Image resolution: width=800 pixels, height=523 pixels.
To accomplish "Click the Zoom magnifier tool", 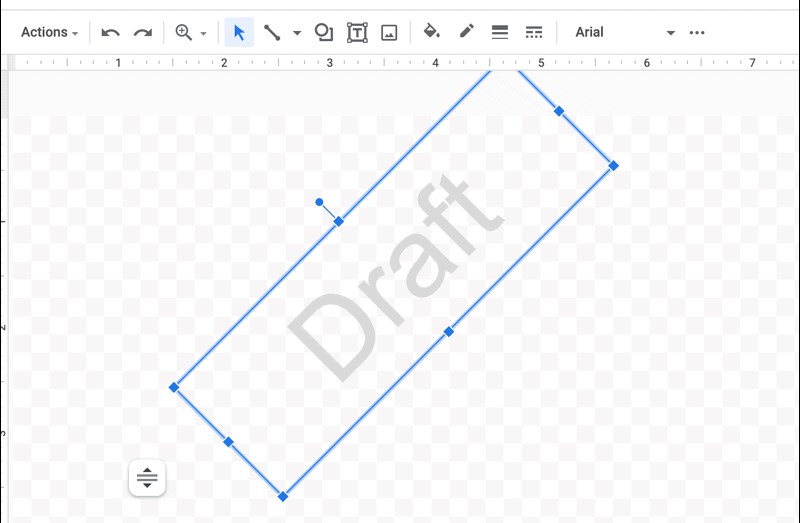I will 184,32.
